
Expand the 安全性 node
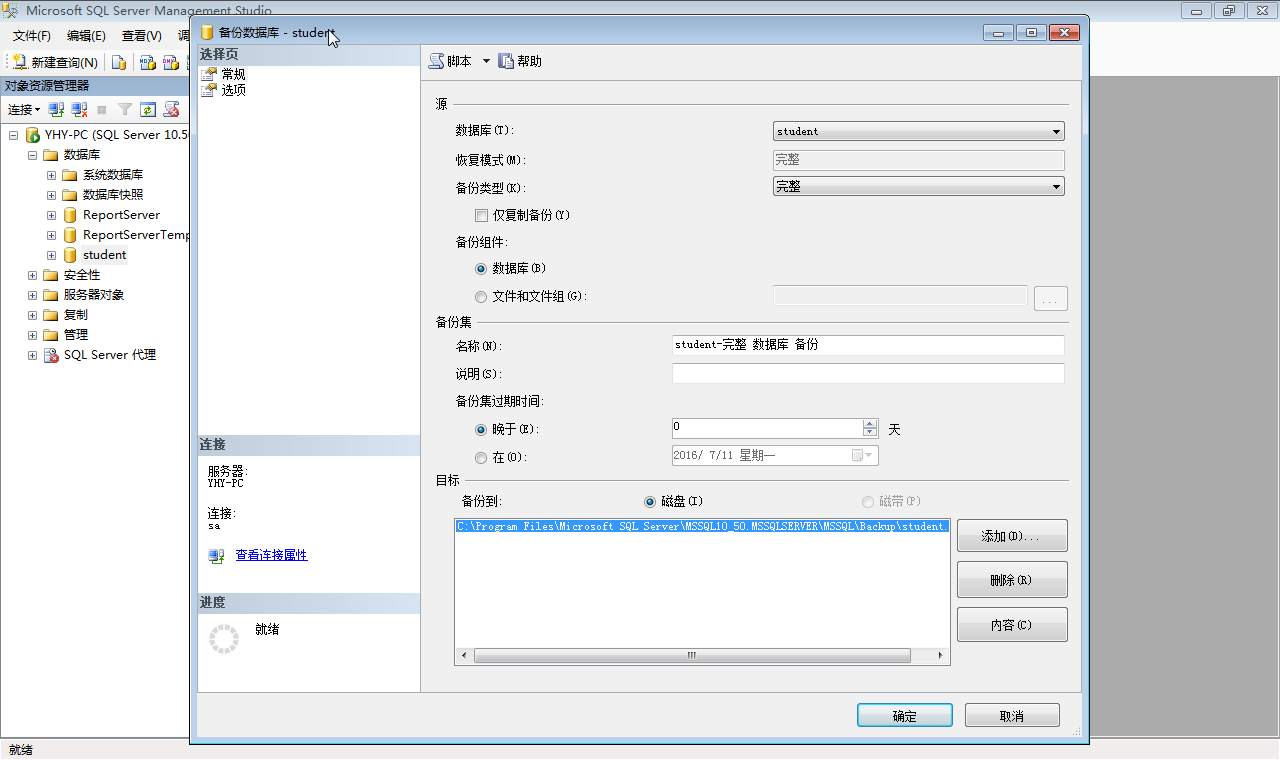pyautogui.click(x=32, y=275)
